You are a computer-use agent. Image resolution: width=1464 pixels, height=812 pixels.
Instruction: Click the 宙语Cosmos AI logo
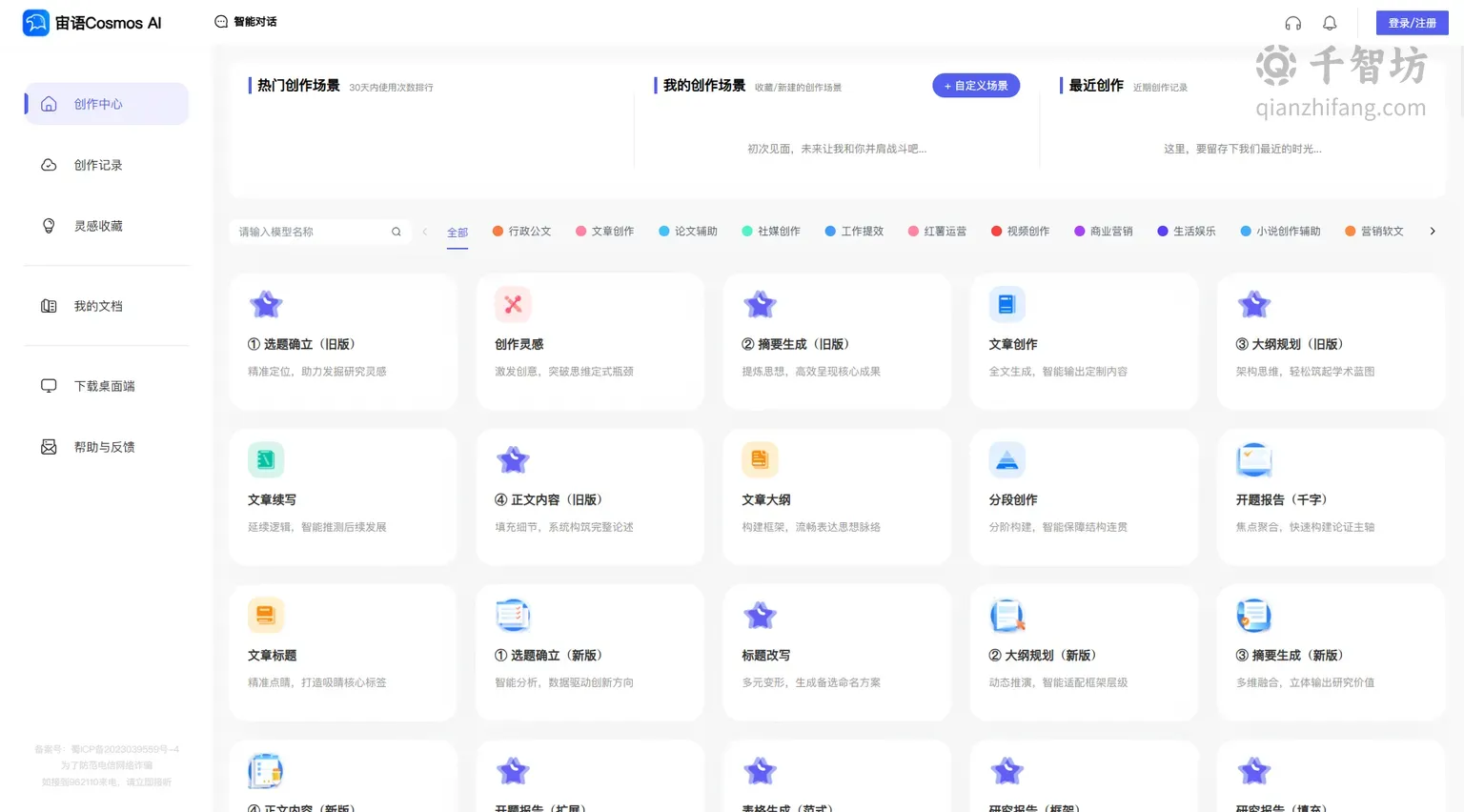pos(92,23)
